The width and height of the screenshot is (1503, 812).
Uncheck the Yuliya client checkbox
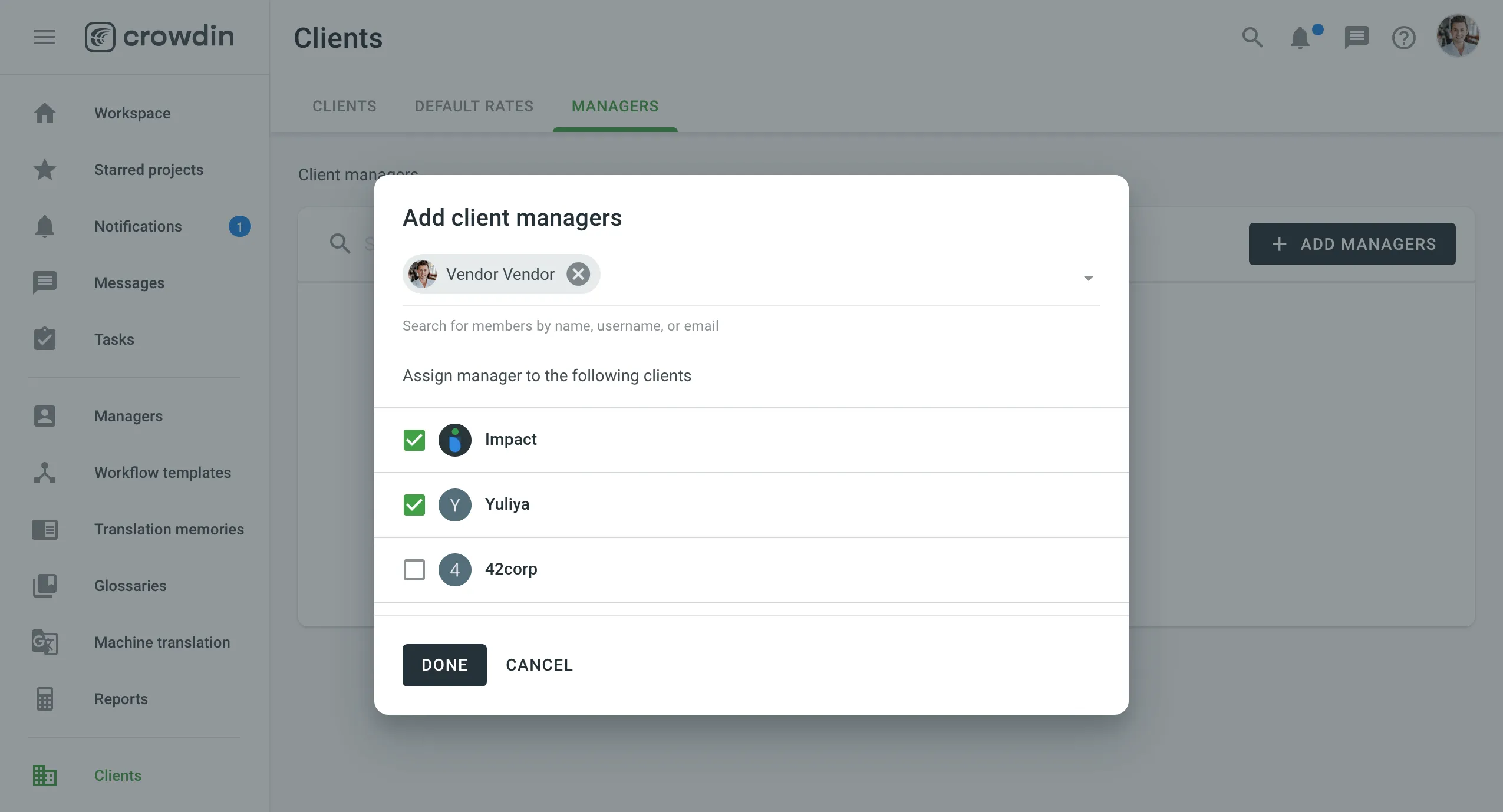pos(414,505)
